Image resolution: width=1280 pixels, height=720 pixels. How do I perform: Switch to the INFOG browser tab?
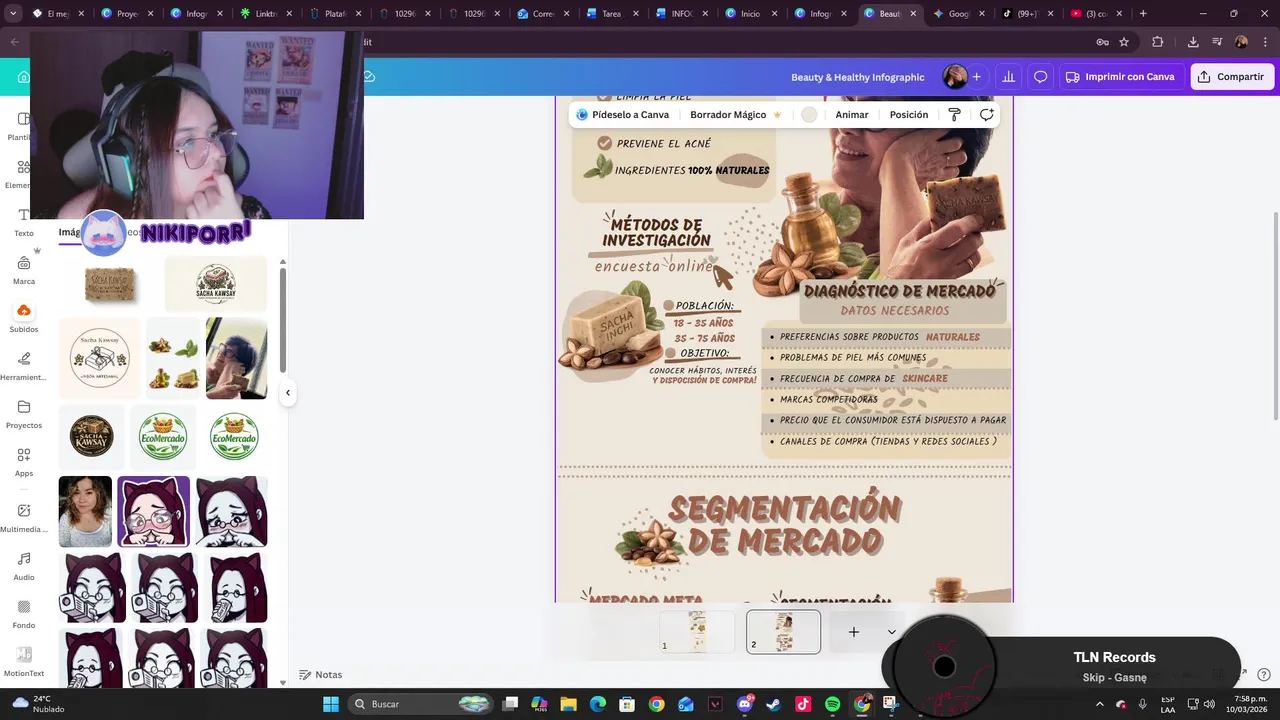pos(682,14)
